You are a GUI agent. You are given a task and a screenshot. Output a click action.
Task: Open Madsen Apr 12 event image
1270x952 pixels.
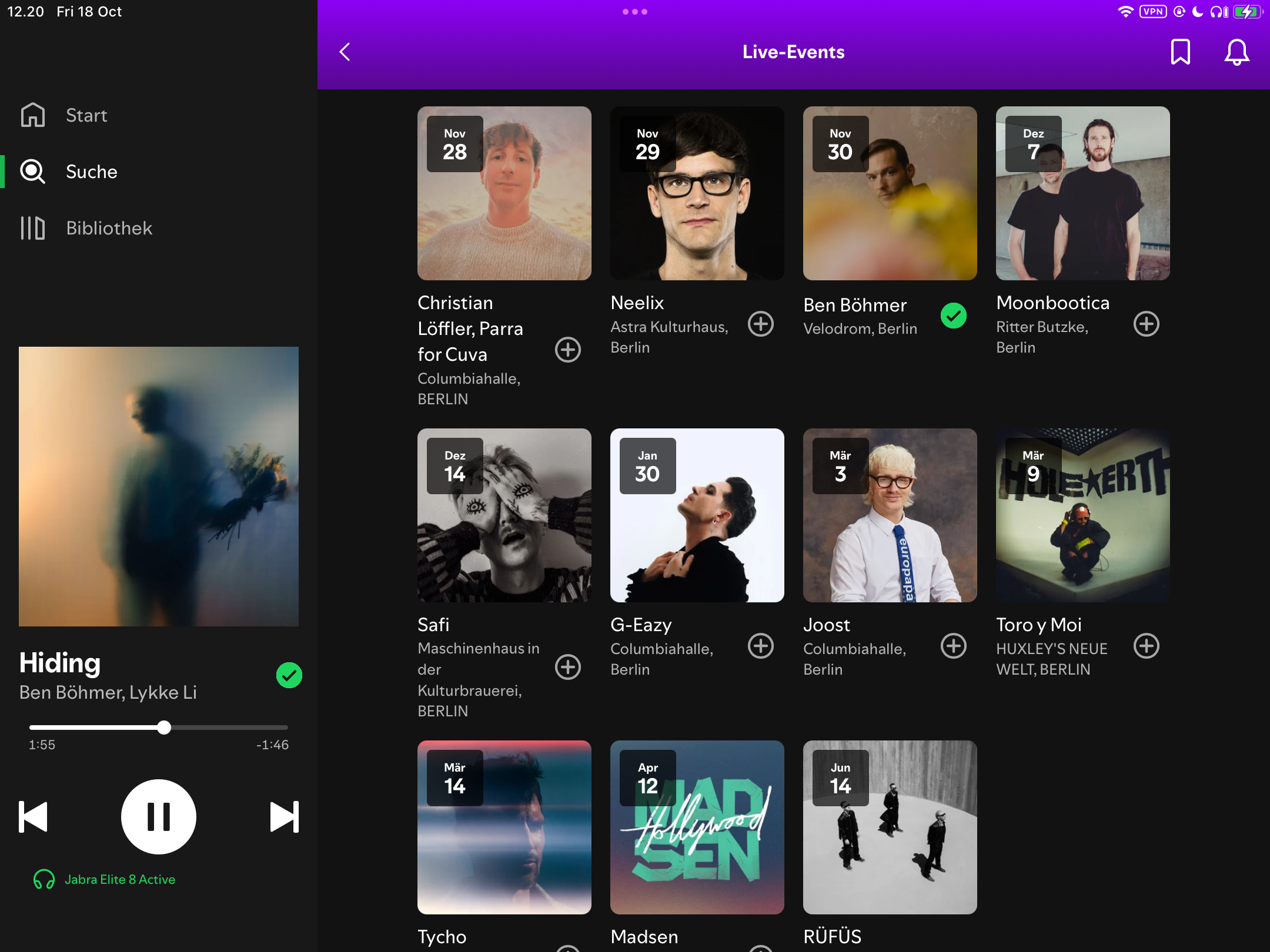coord(697,827)
